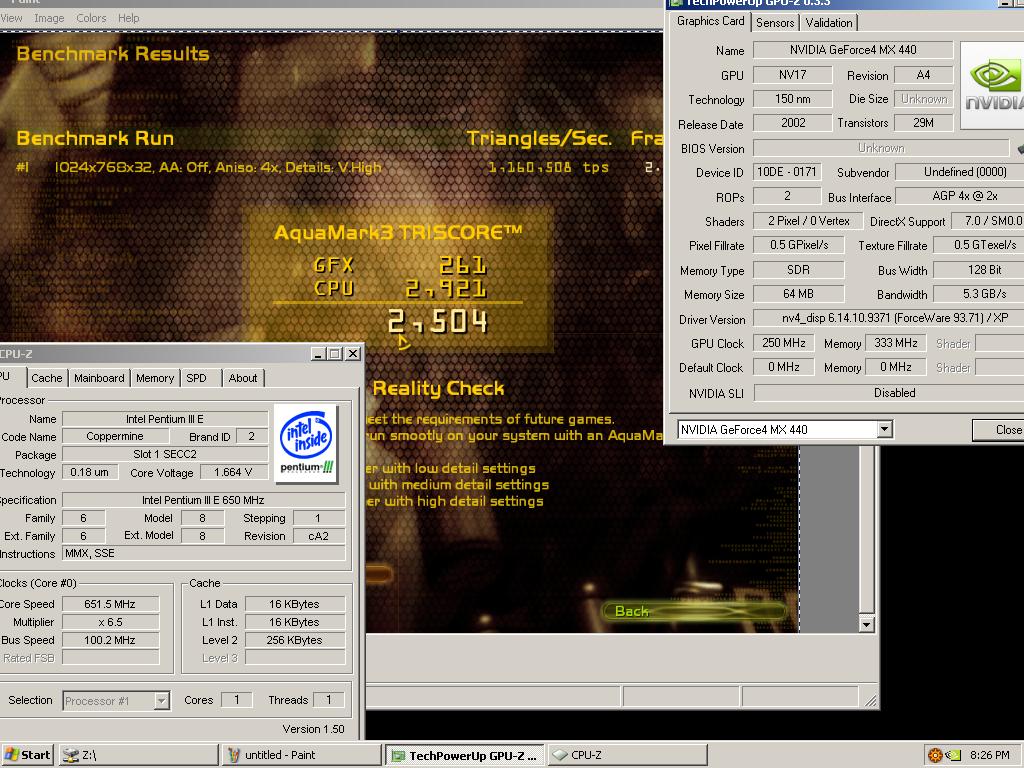Click the GPU Clock 250 MHz field

[784, 343]
